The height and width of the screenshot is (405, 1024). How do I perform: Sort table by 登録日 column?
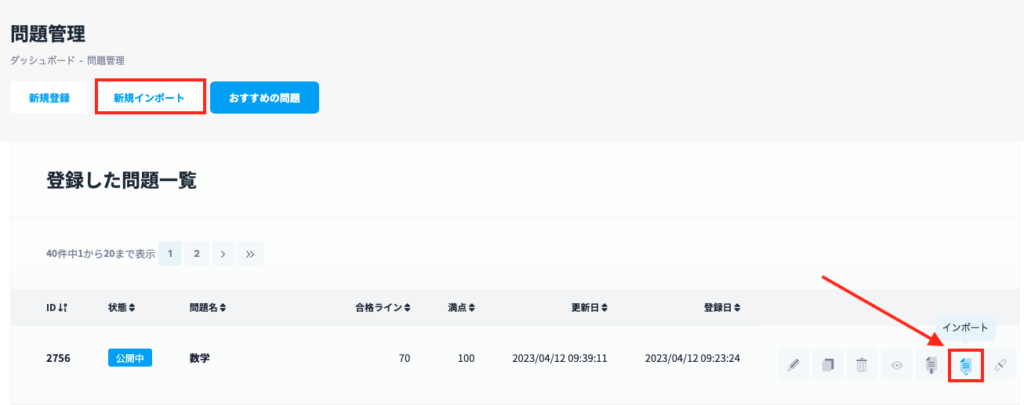click(722, 307)
